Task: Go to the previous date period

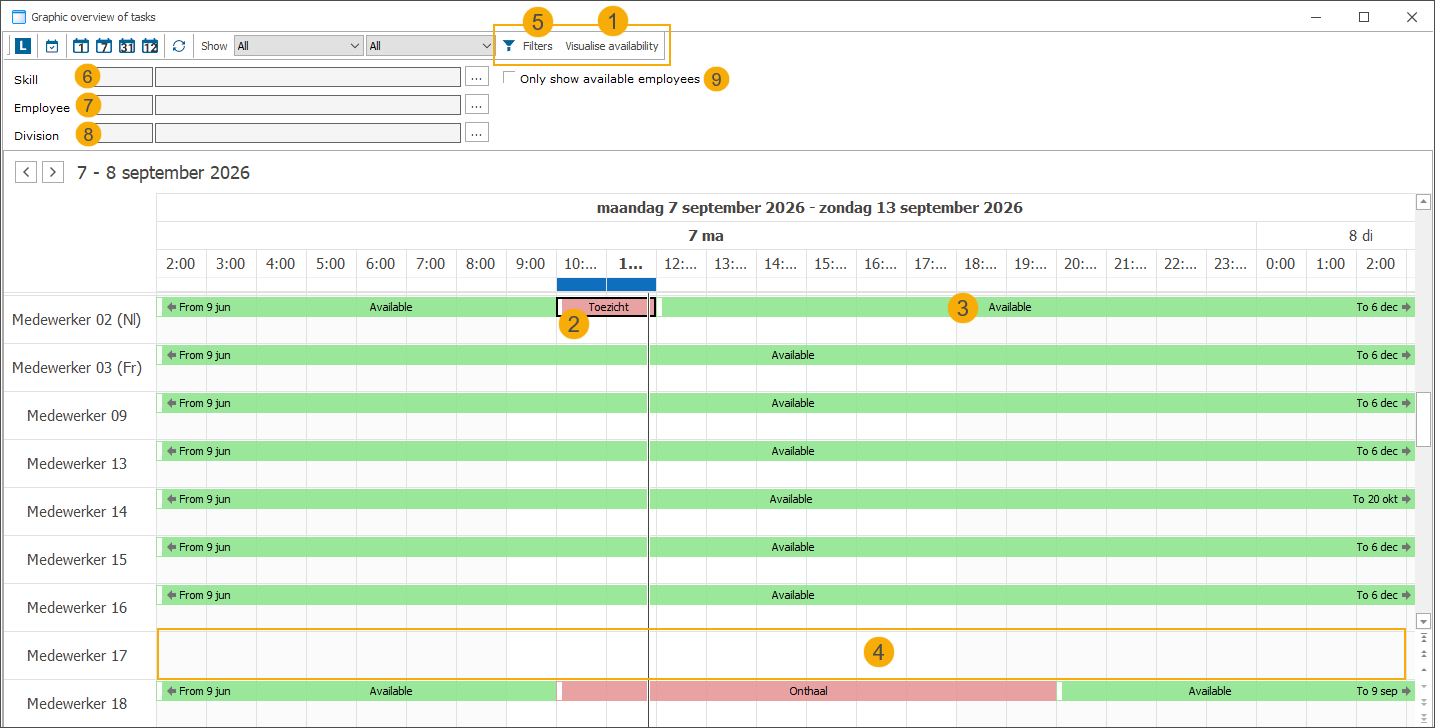Action: [27, 172]
